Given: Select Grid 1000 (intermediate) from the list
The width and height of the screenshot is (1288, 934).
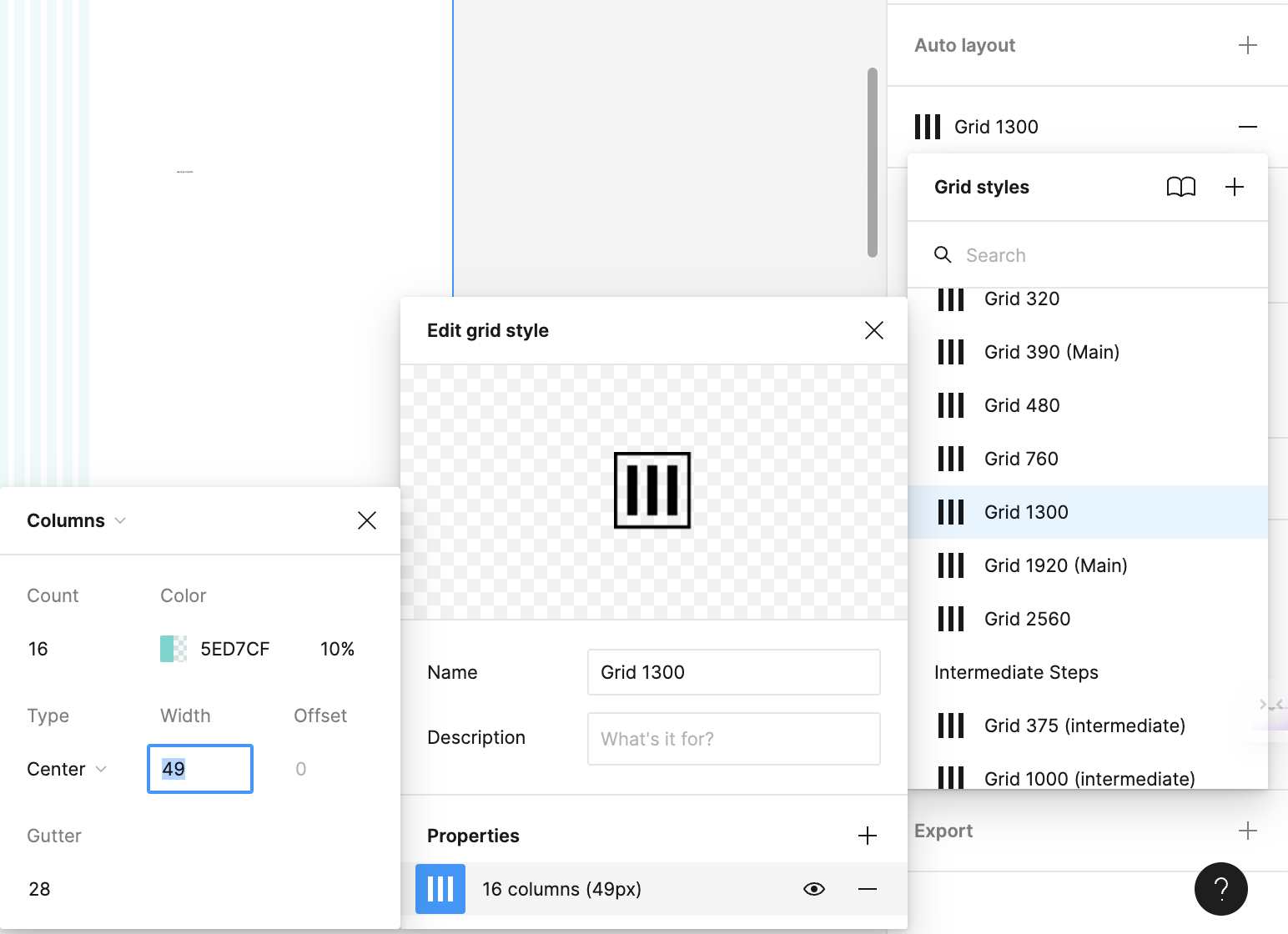Looking at the screenshot, I should [1089, 778].
